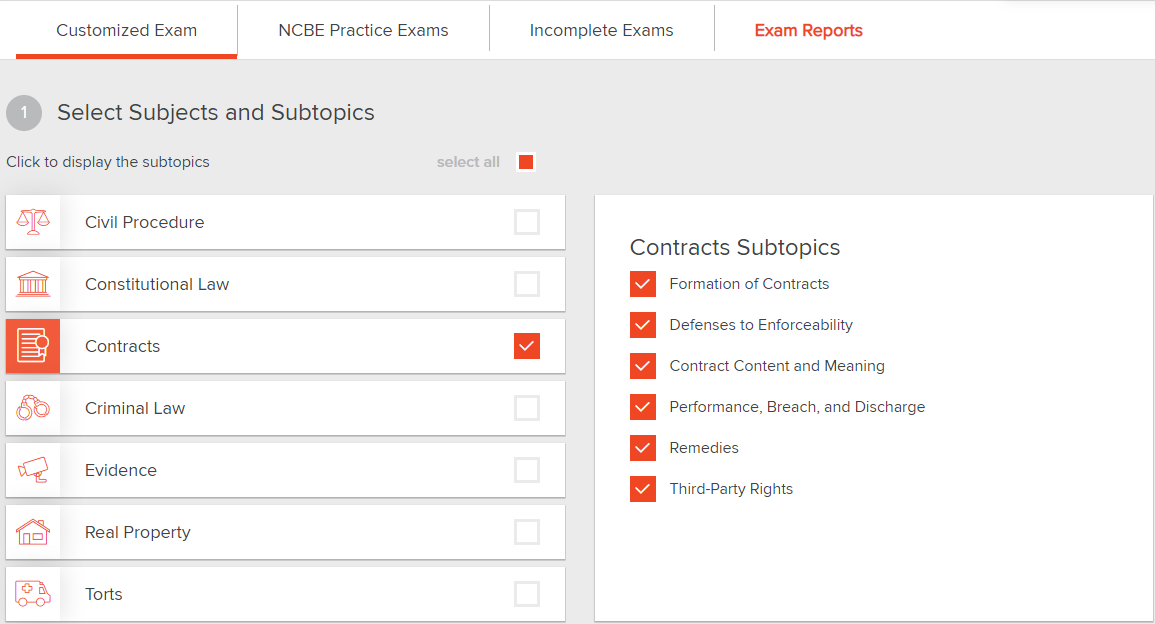Click the Contracts document icon
Viewport: 1155px width, 624px height.
tap(33, 346)
